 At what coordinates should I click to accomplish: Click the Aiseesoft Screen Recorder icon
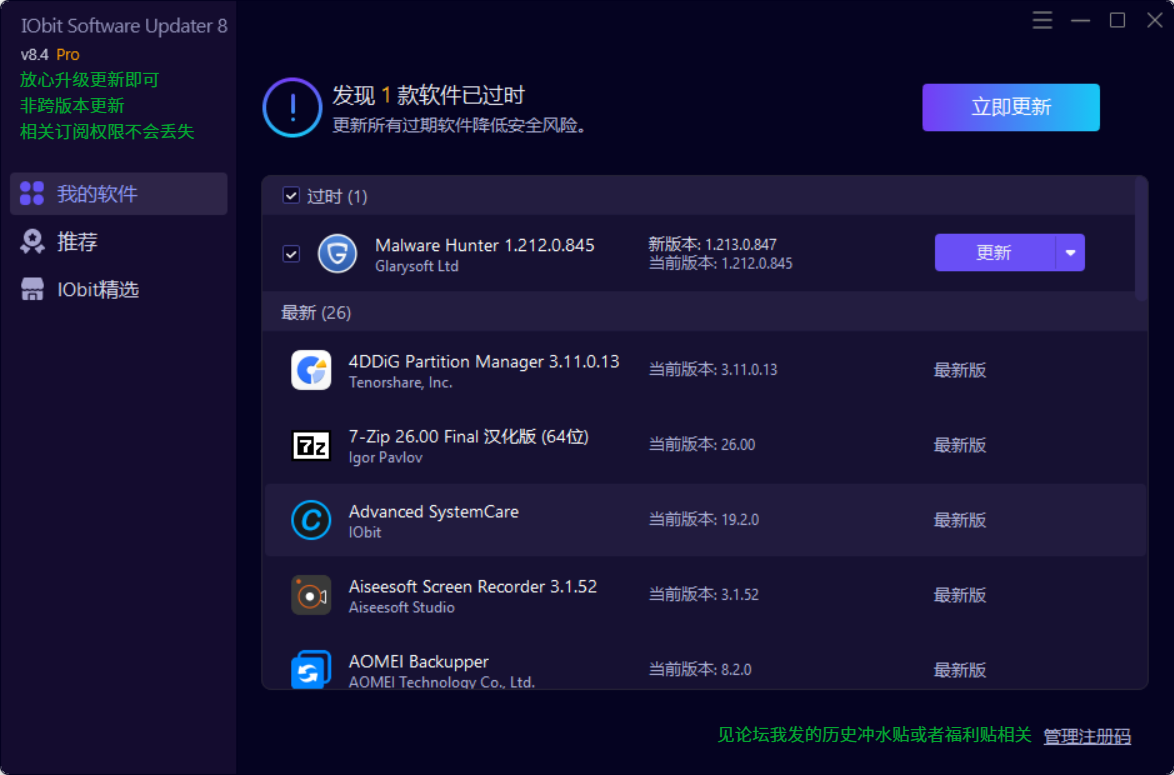click(311, 595)
